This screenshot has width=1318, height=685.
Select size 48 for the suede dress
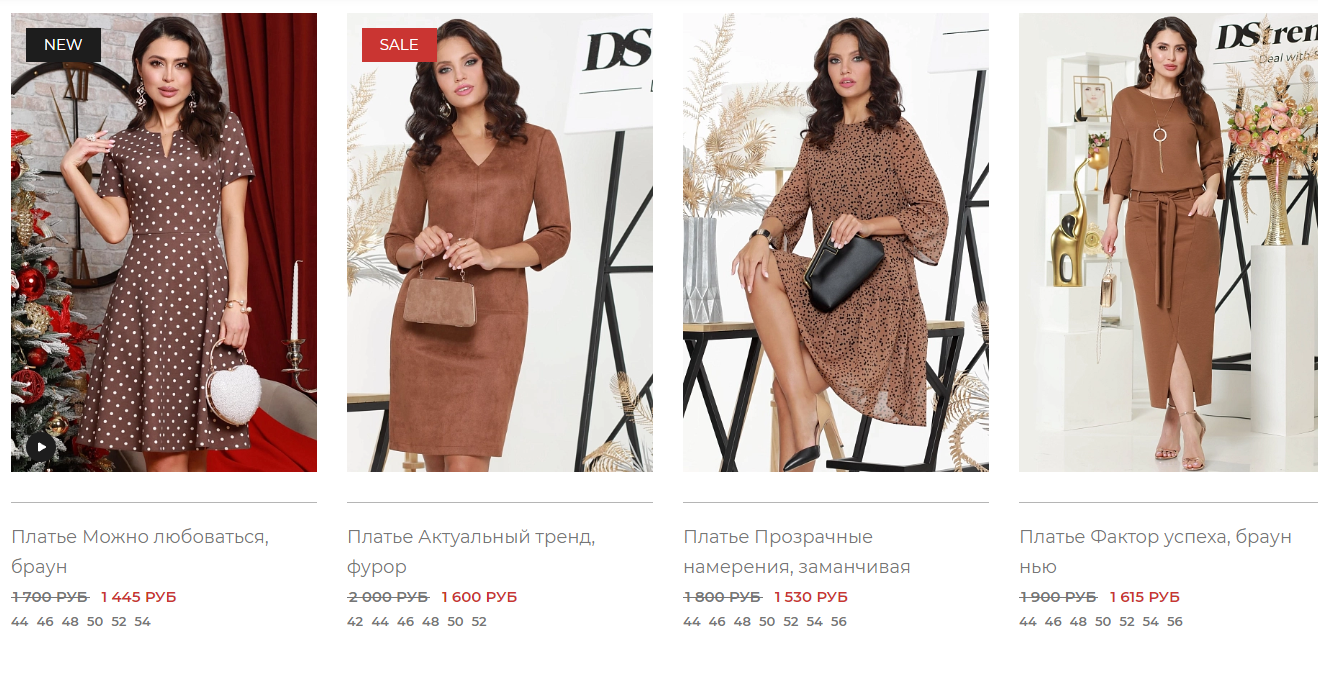pos(430,621)
